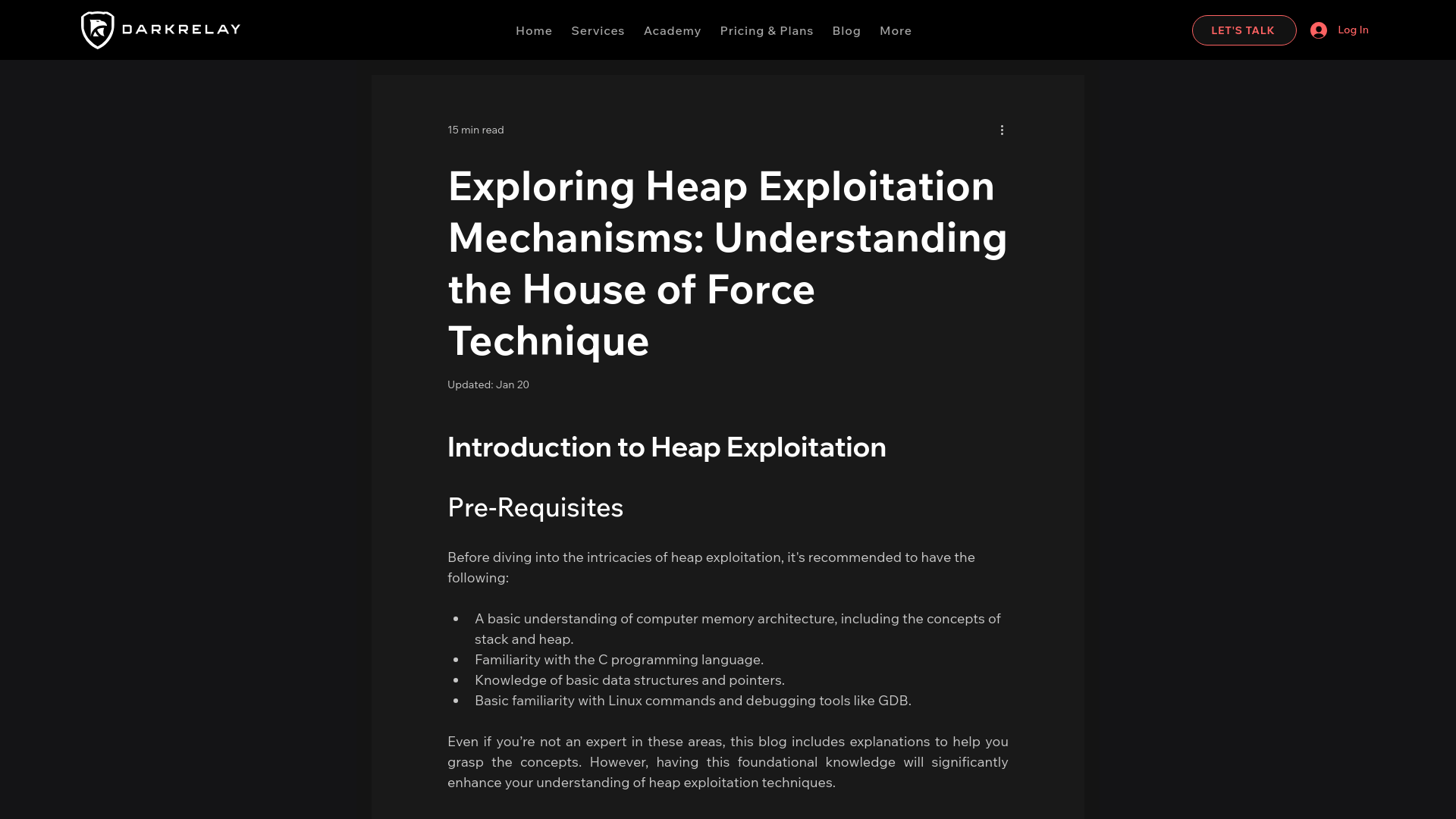Screen dimensions: 1456x819
Task: Click the 15 min read text label
Action: click(x=476, y=129)
